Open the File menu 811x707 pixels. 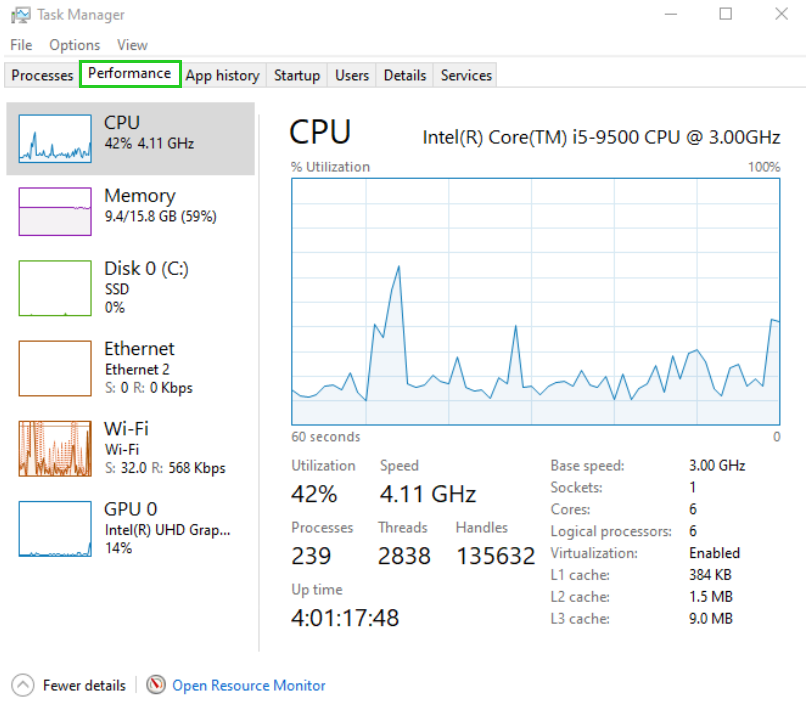coord(20,45)
